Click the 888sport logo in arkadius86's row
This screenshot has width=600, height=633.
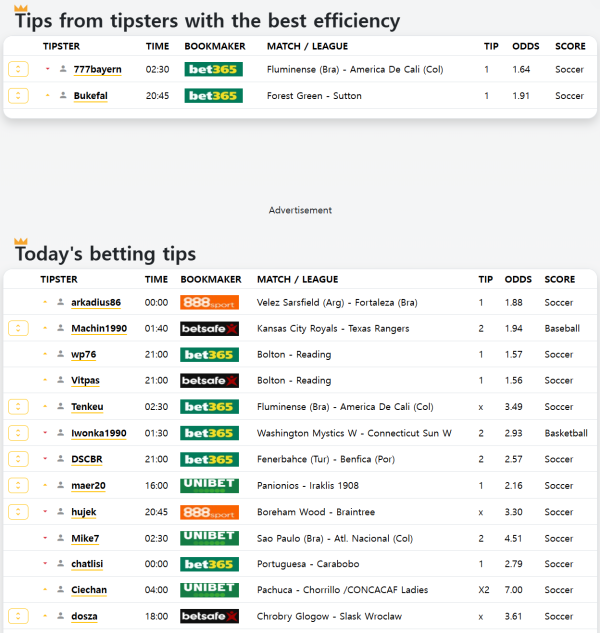tap(209, 302)
